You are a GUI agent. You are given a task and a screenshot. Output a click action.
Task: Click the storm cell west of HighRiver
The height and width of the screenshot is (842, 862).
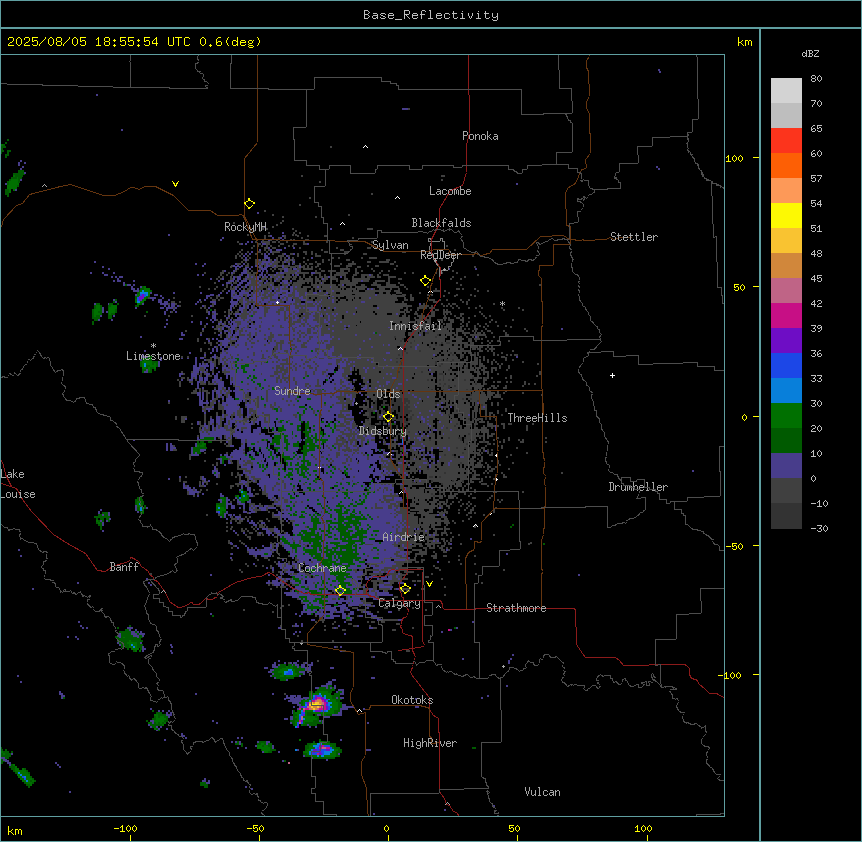322,749
